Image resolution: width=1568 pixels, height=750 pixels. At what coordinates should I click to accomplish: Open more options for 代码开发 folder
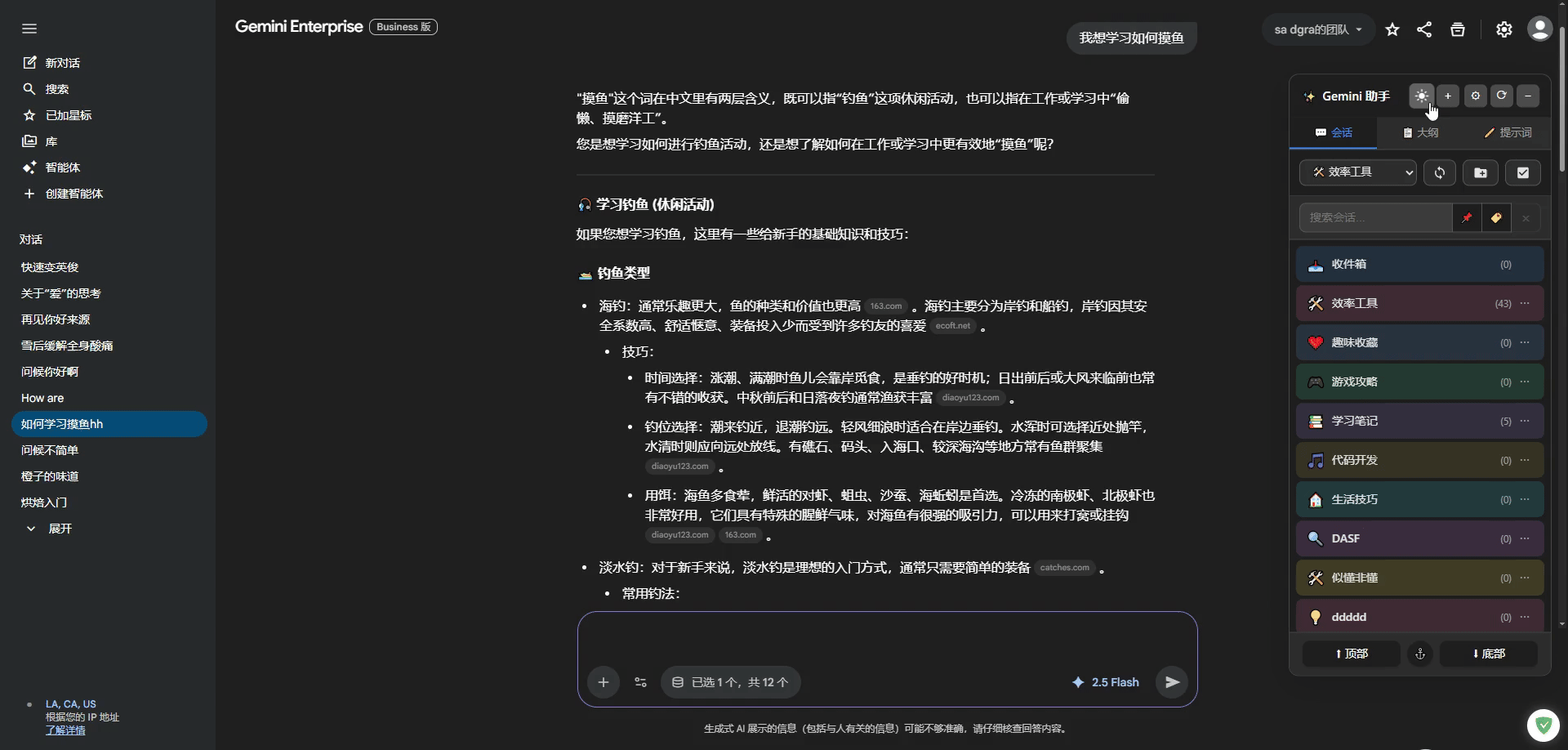coord(1525,460)
